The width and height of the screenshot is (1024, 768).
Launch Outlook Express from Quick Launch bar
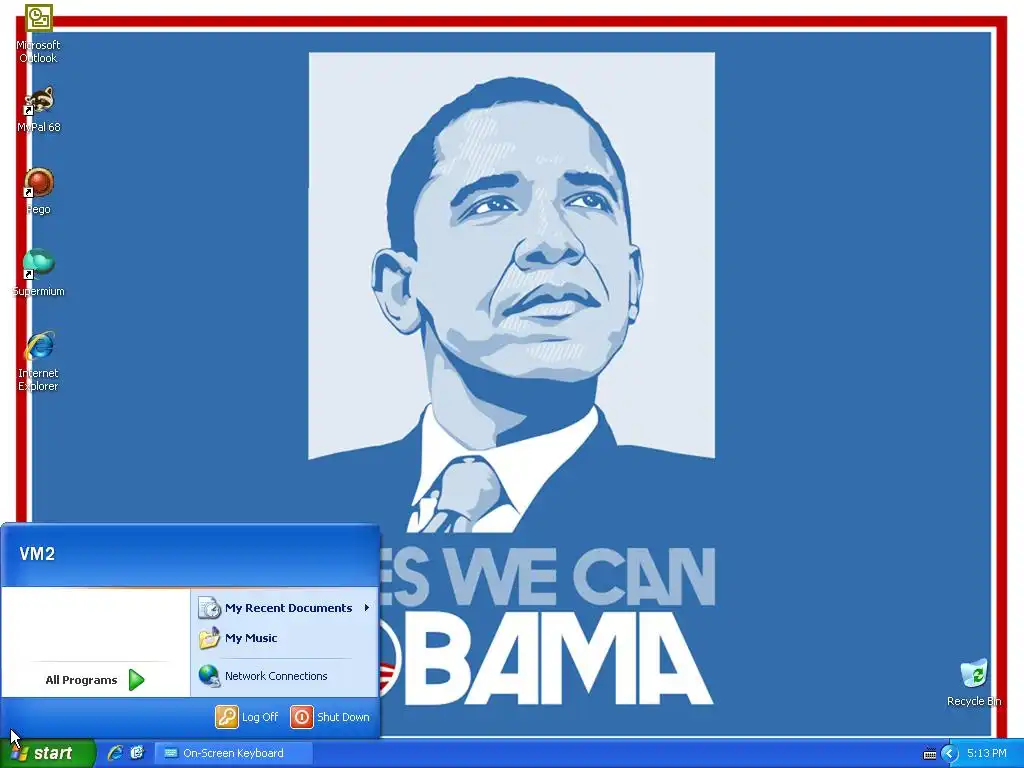[136, 753]
